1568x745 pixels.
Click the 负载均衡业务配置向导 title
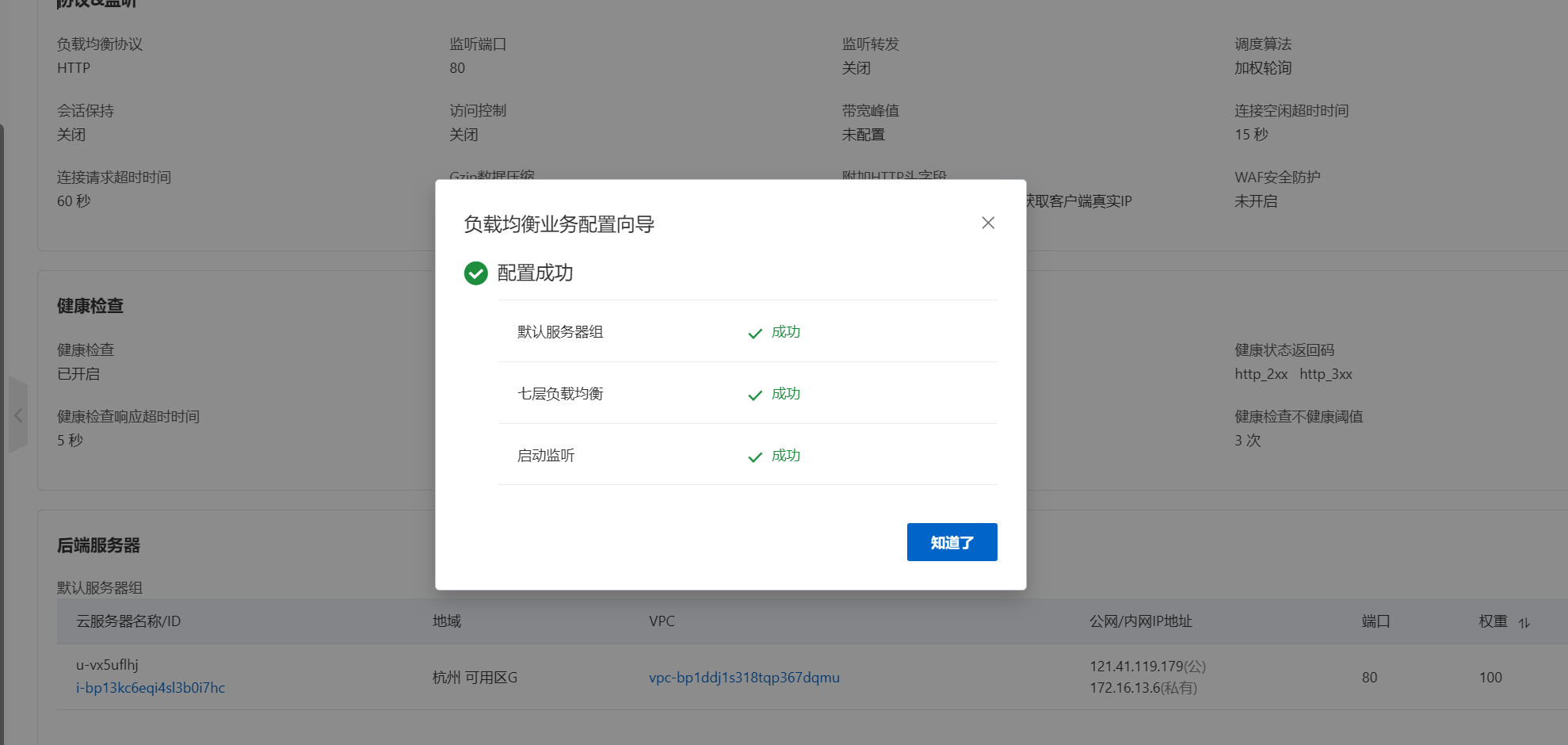coord(559,224)
